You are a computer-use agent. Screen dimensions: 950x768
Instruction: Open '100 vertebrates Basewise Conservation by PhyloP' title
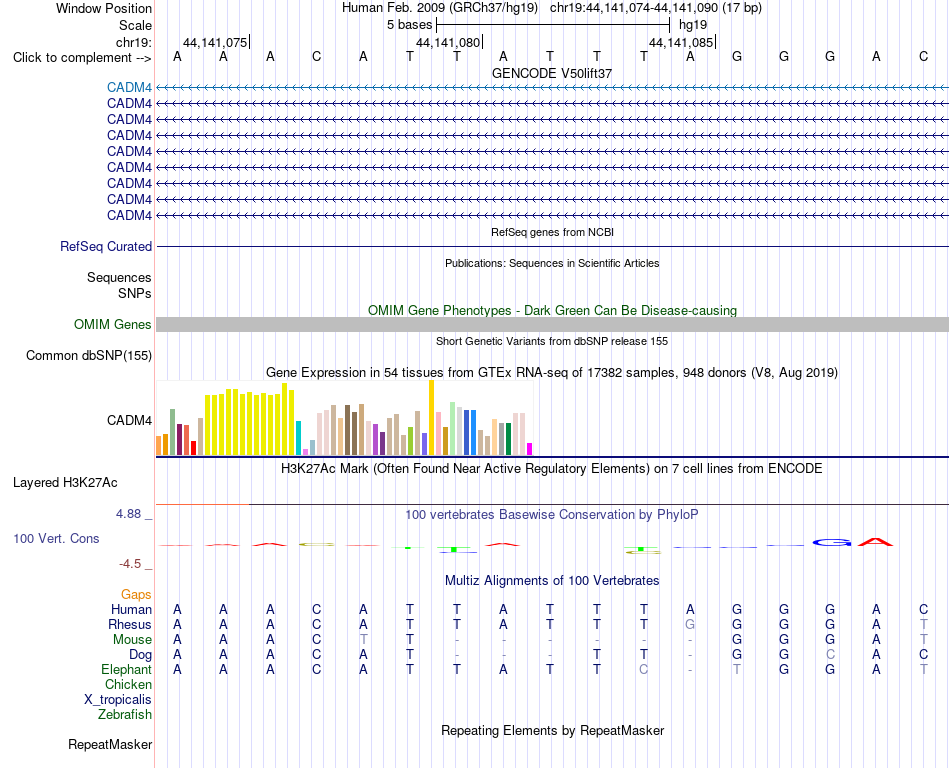(x=552, y=515)
